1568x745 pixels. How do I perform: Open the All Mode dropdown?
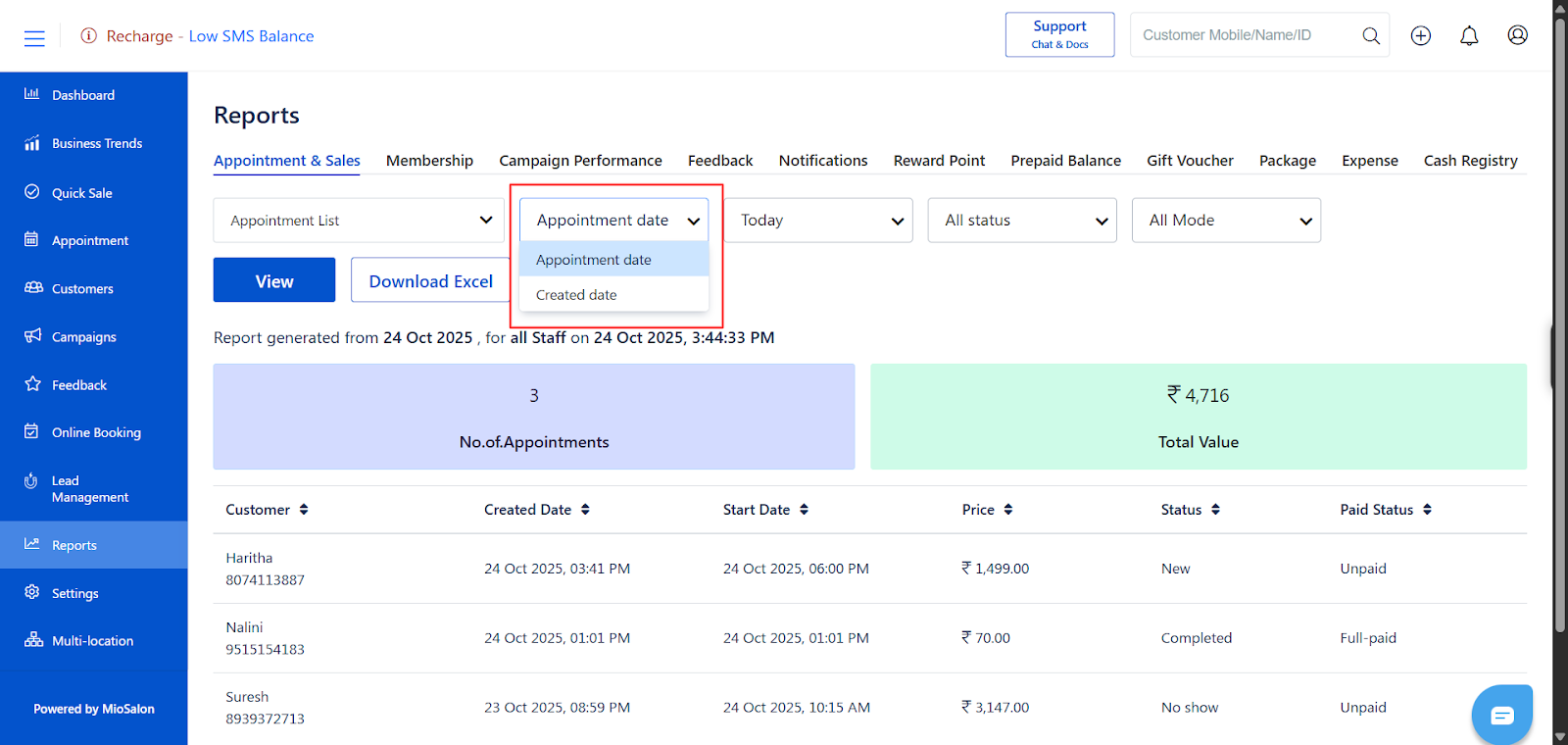click(x=1226, y=221)
